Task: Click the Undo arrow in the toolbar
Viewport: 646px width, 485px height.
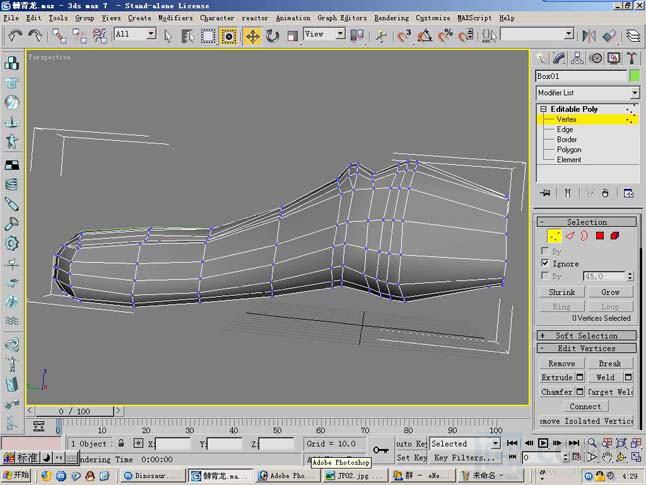Action: [15, 36]
